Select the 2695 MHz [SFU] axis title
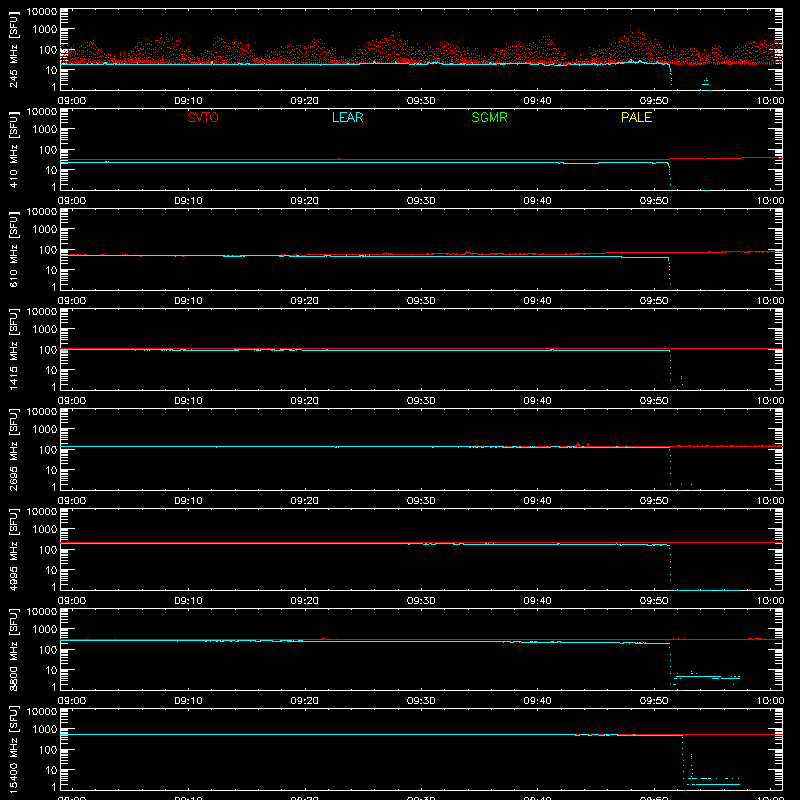This screenshot has width=800, height=800. [14, 450]
